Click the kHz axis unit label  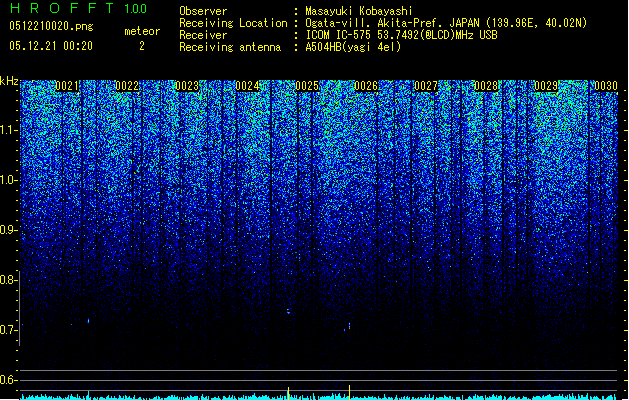click(x=9, y=81)
